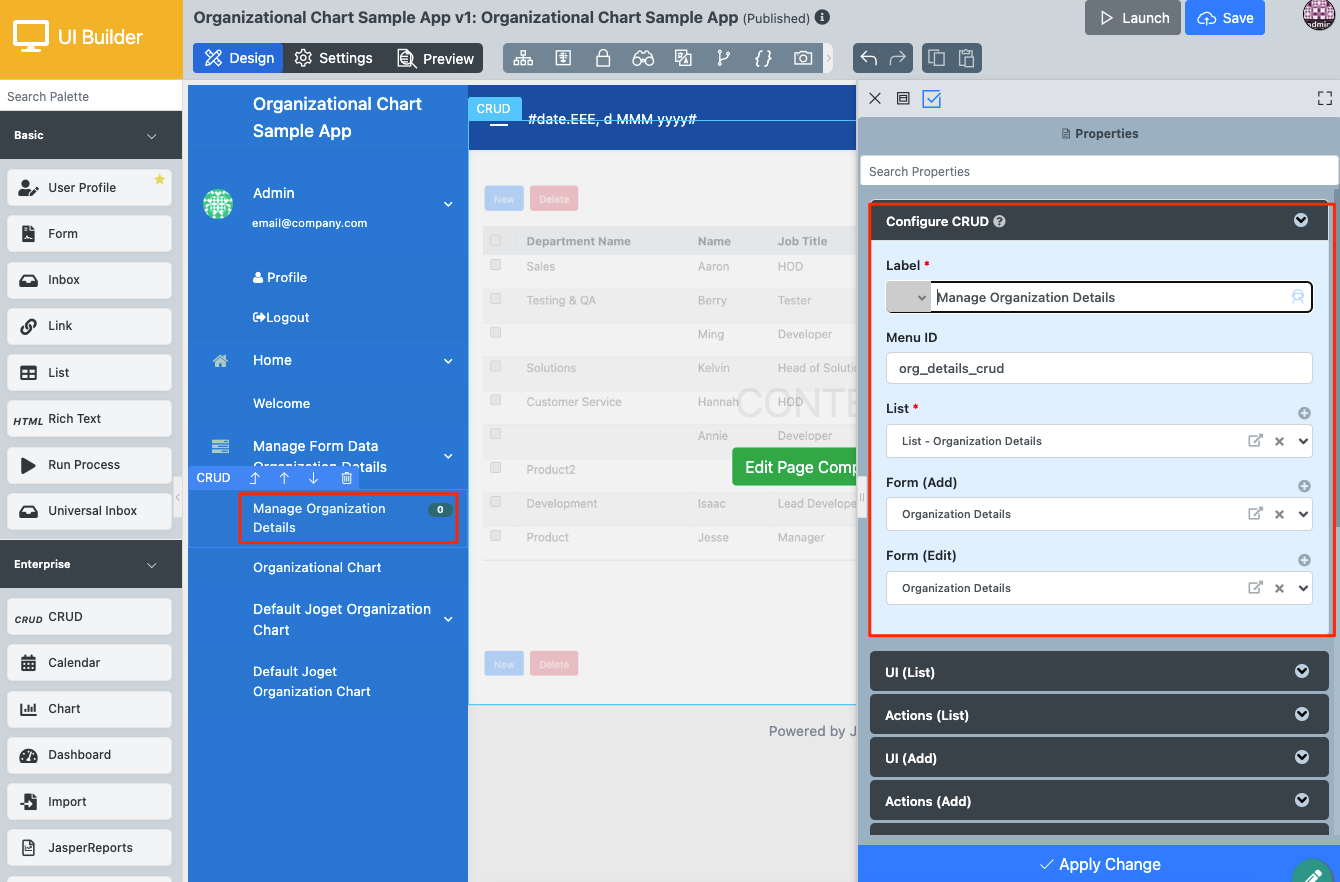
Task: Click the sitemap tree icon in the toolbar
Action: tap(523, 58)
